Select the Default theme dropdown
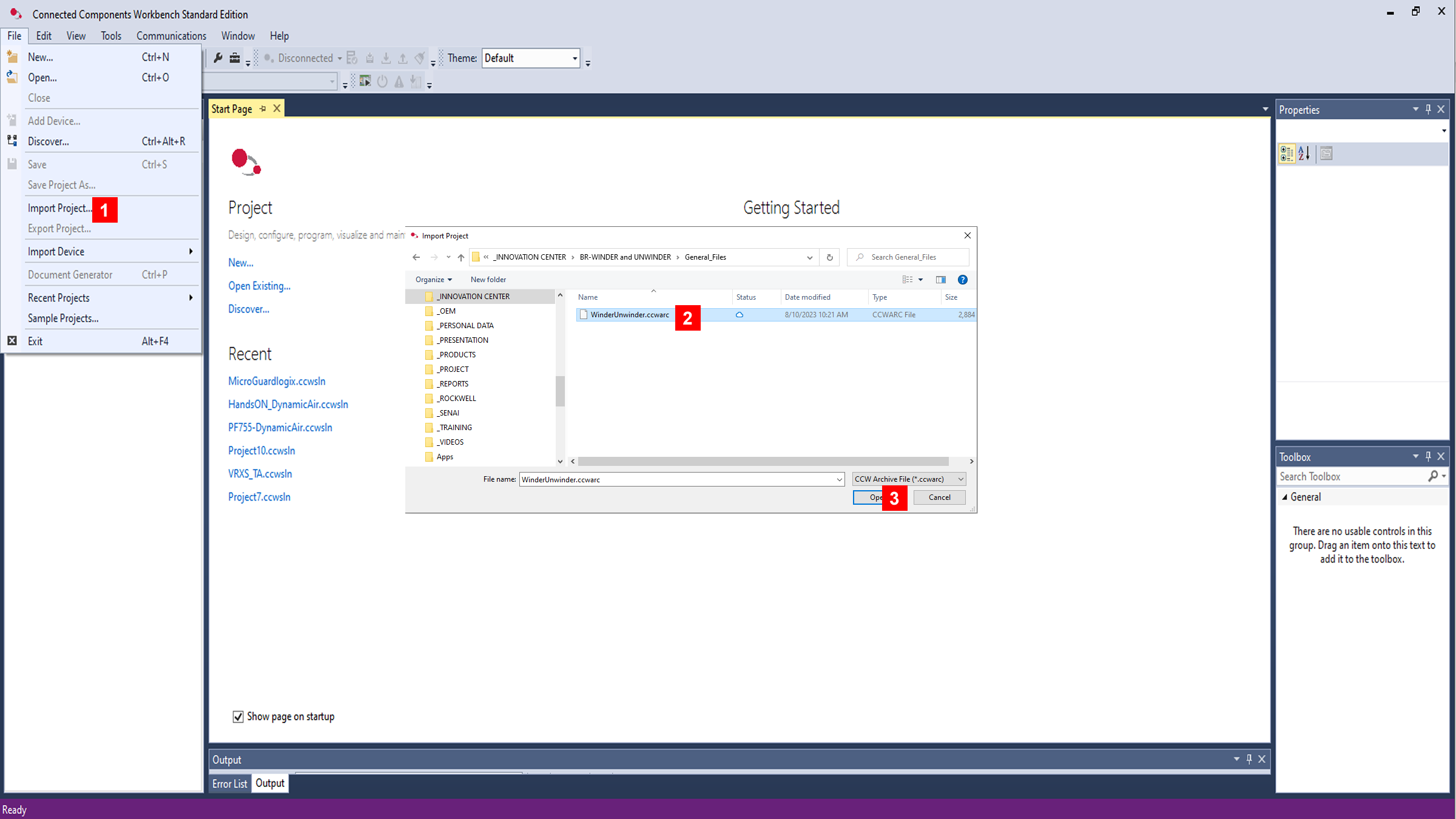The height and width of the screenshot is (819, 1456). point(530,58)
